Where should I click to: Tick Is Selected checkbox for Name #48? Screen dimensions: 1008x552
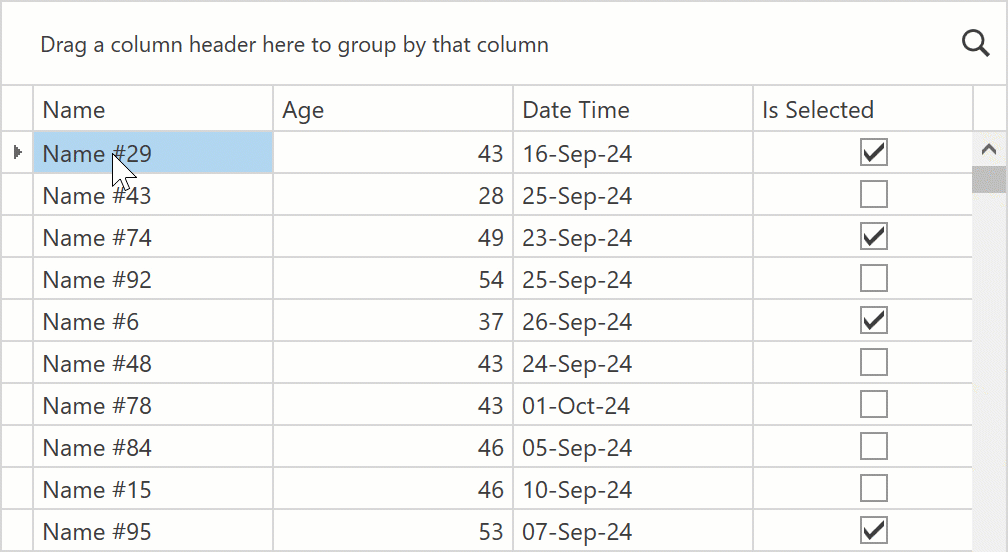(874, 363)
